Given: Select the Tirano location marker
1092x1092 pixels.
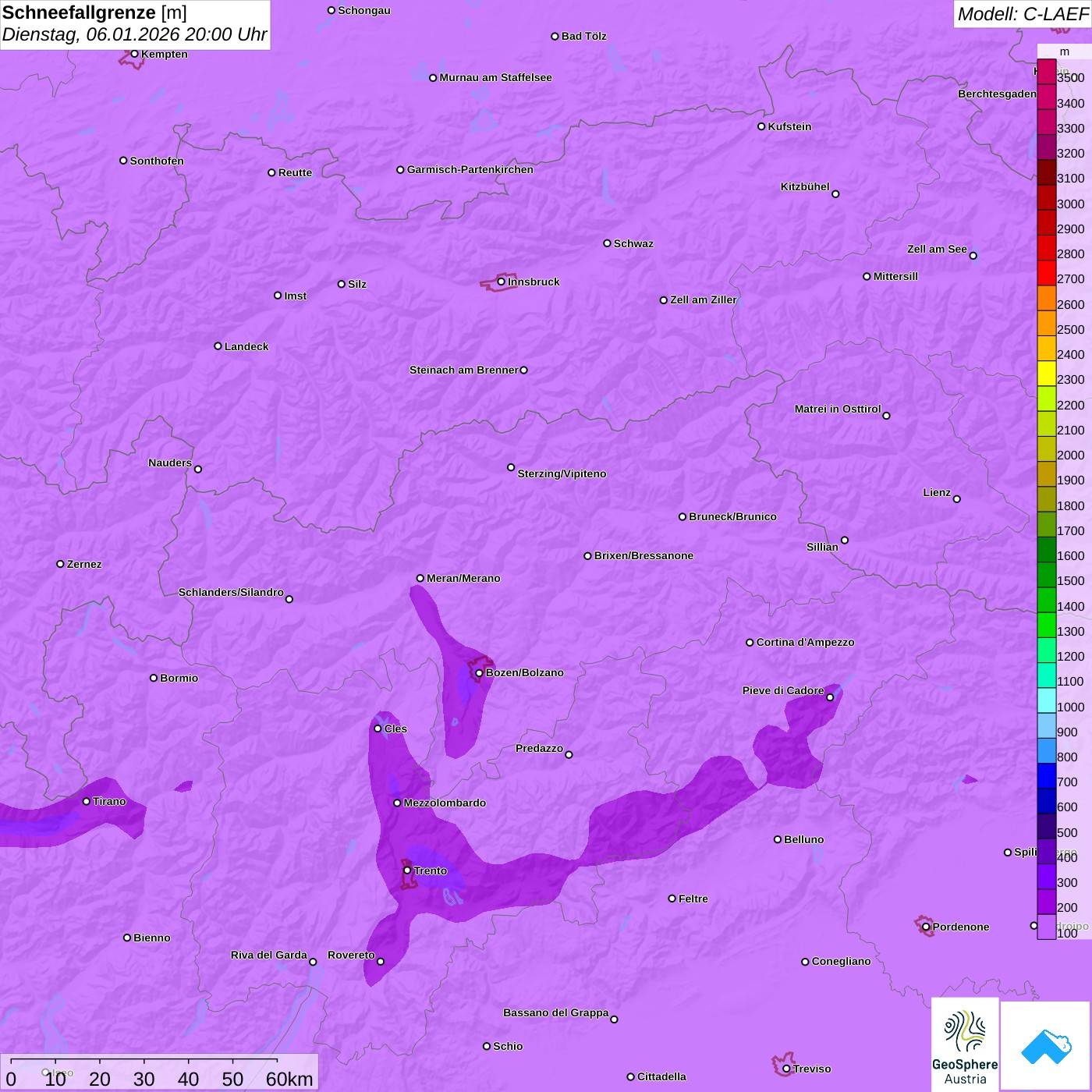Looking at the screenshot, I should pos(87,802).
